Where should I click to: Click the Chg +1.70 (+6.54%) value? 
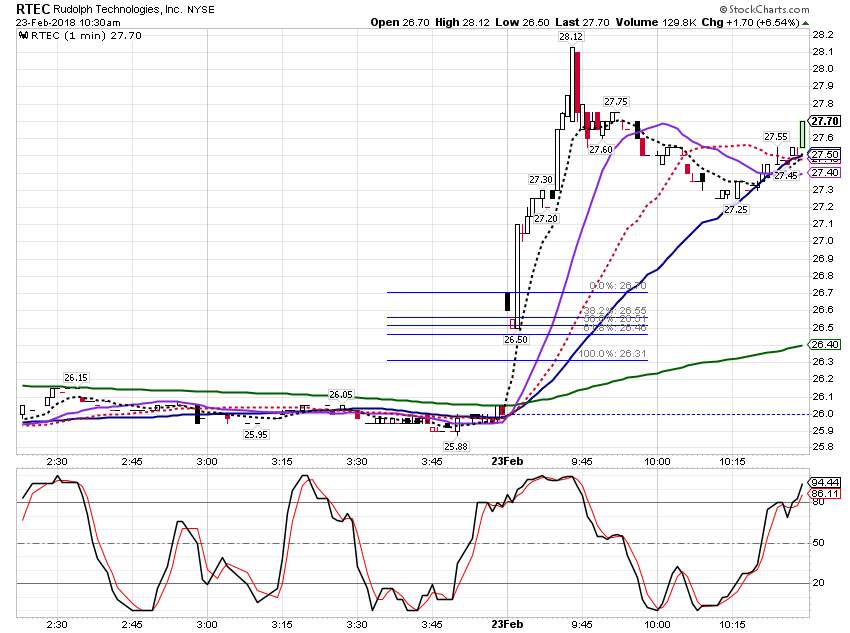pos(750,22)
